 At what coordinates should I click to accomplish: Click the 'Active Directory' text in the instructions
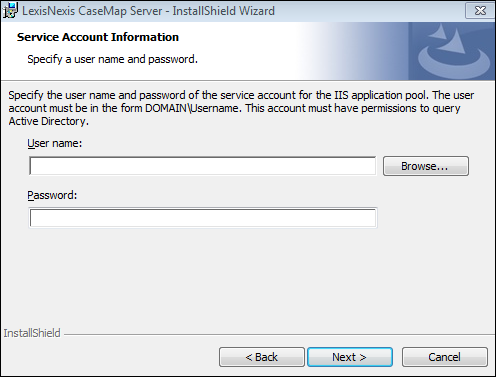pyautogui.click(x=47, y=121)
